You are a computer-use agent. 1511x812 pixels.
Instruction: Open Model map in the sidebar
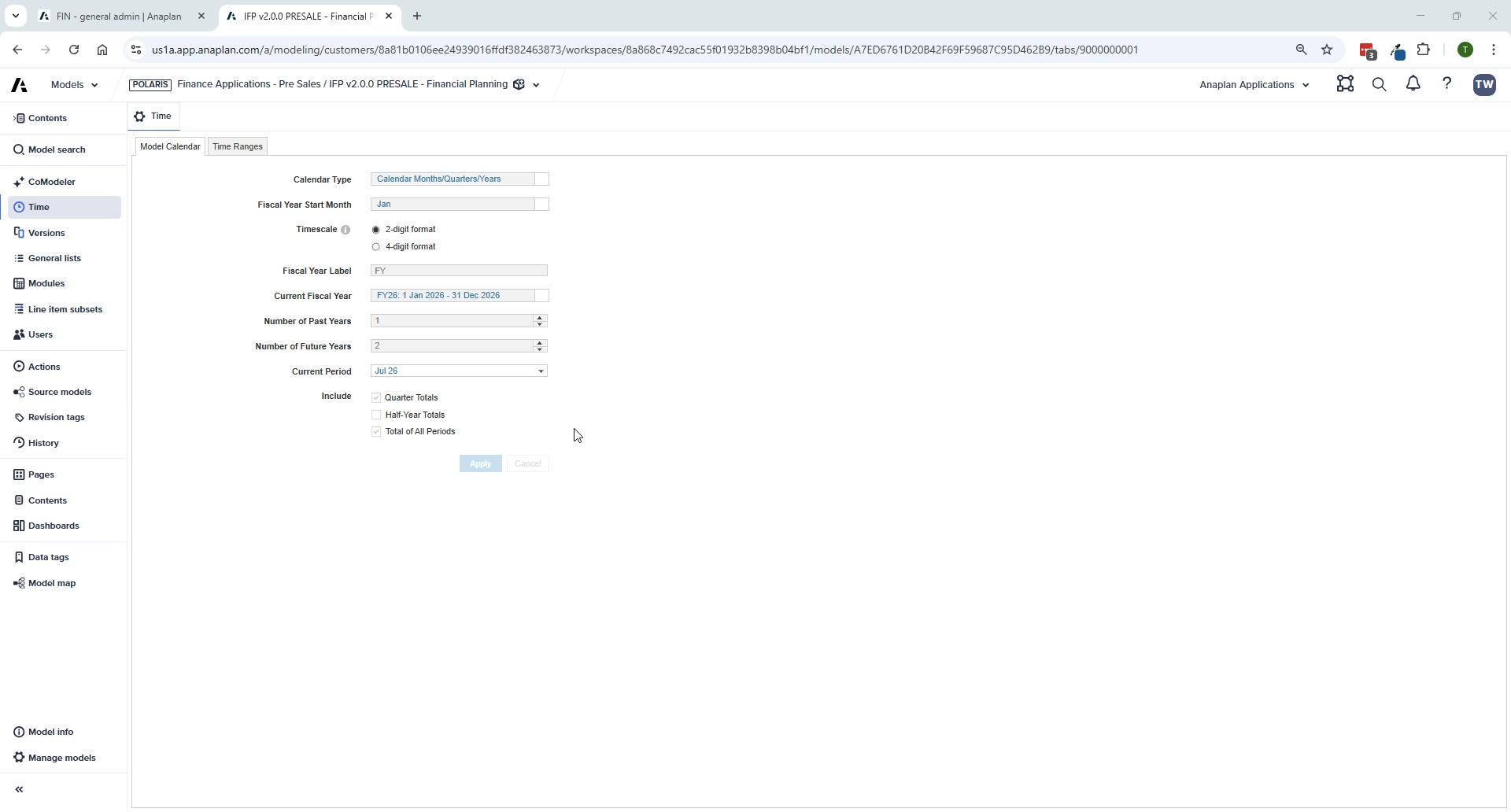pos(52,583)
